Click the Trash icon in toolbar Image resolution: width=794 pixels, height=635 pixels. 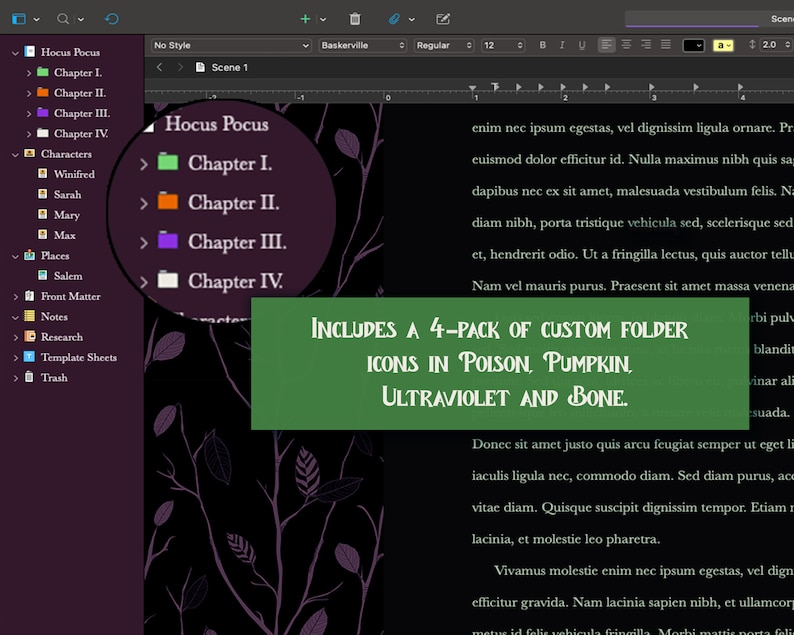[355, 19]
